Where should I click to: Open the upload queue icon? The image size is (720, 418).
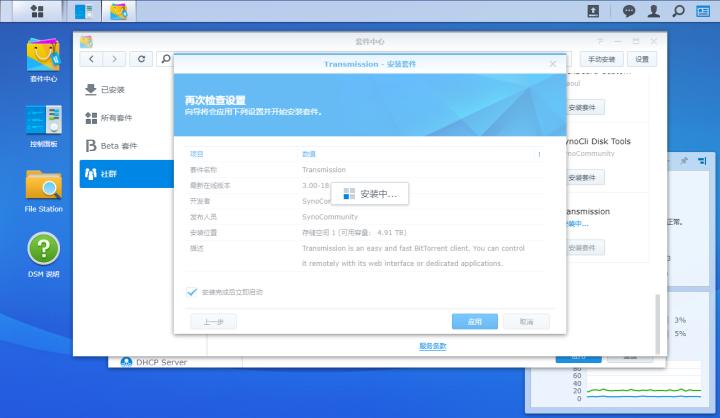click(x=593, y=11)
